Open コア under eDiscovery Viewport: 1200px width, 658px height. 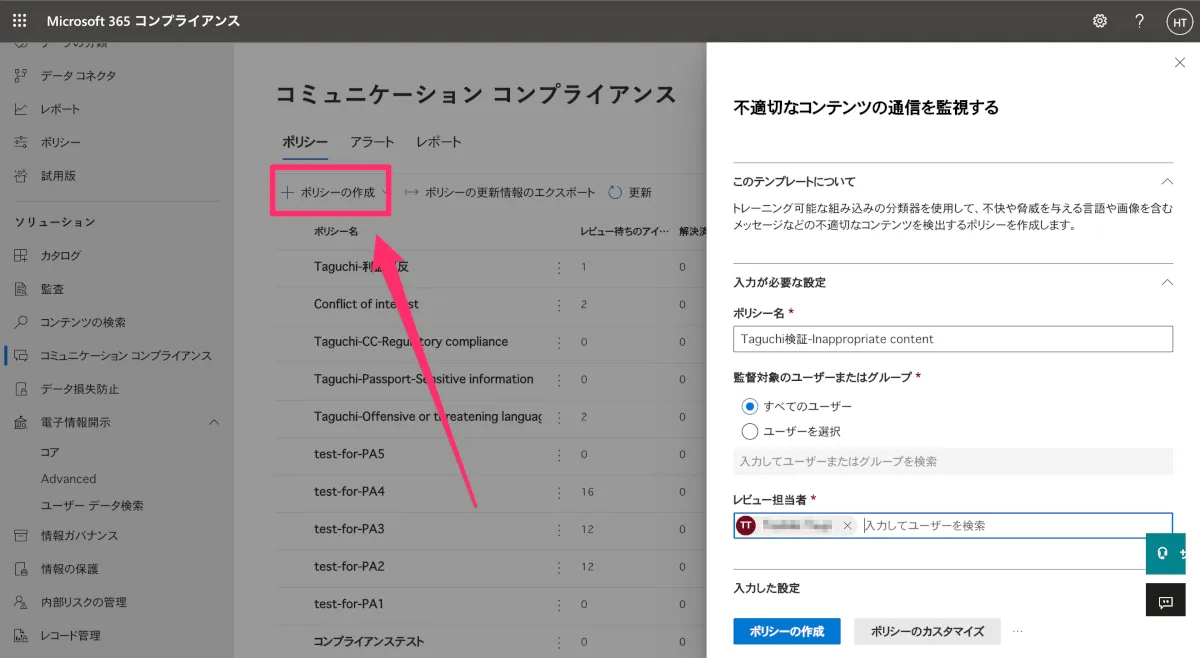coord(50,453)
